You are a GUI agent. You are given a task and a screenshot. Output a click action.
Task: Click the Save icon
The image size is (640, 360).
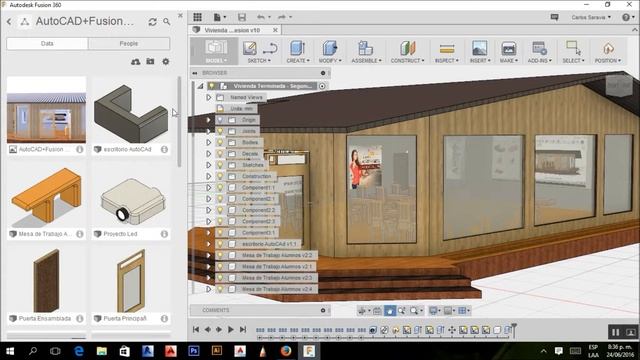point(242,17)
